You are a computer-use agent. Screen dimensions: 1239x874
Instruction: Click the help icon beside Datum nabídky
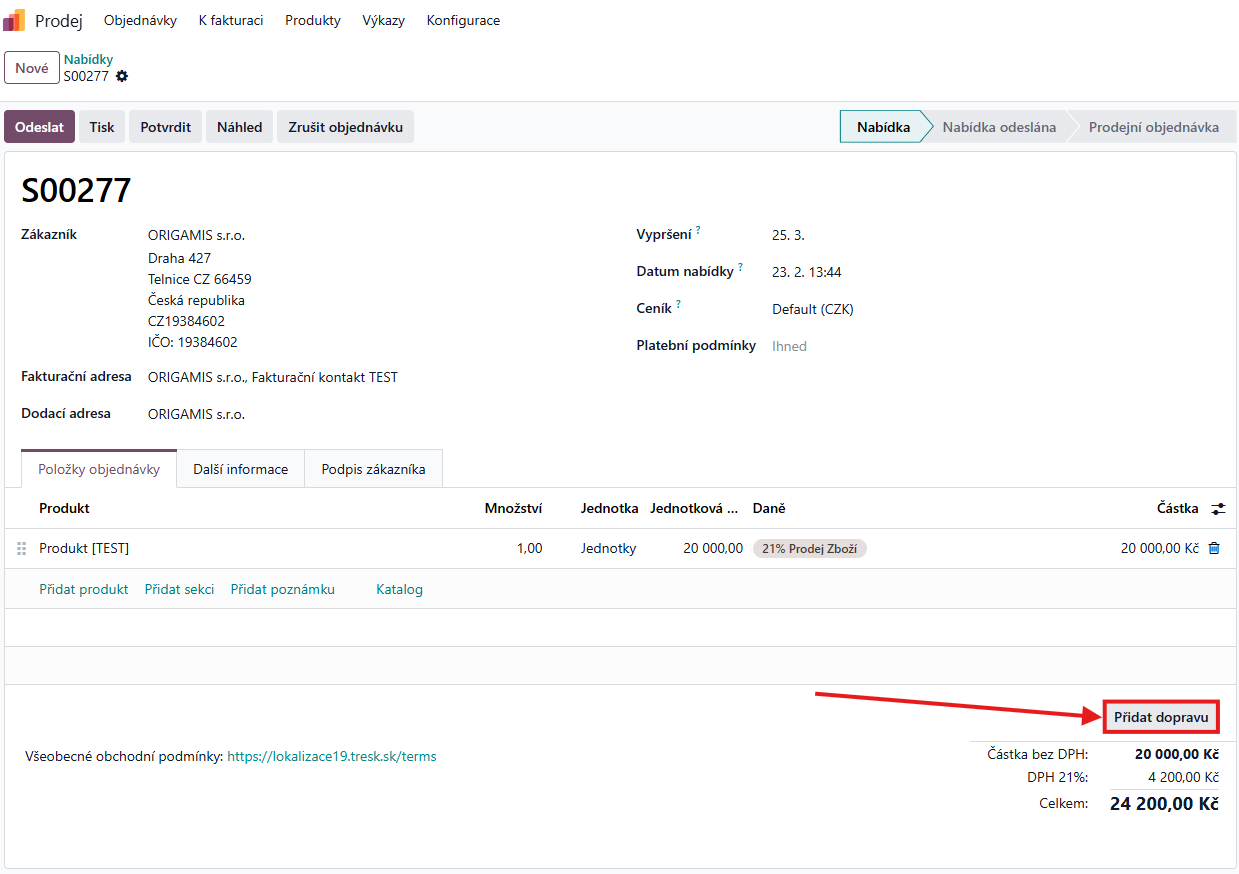tap(740, 268)
